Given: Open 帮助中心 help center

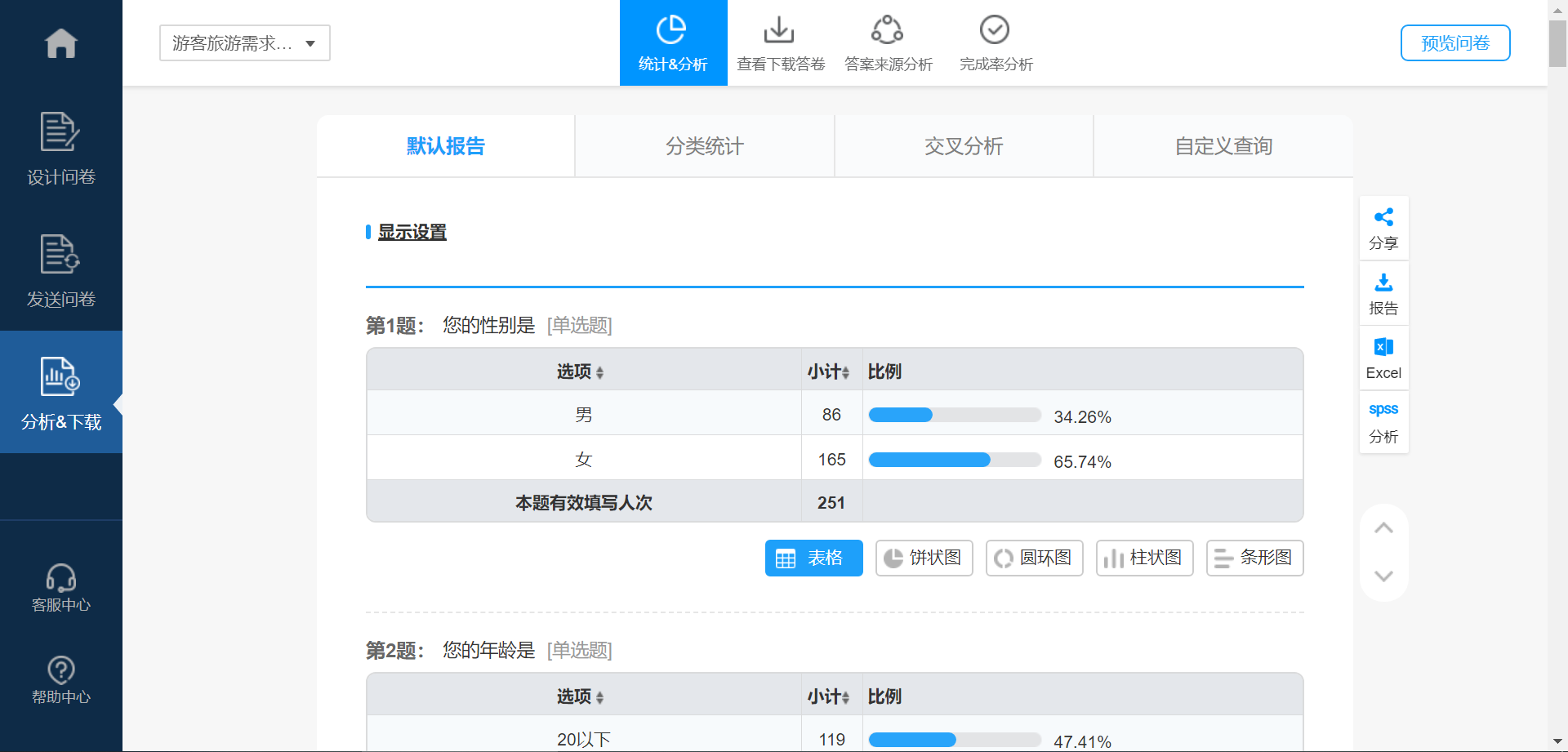Looking at the screenshot, I should point(61,680).
